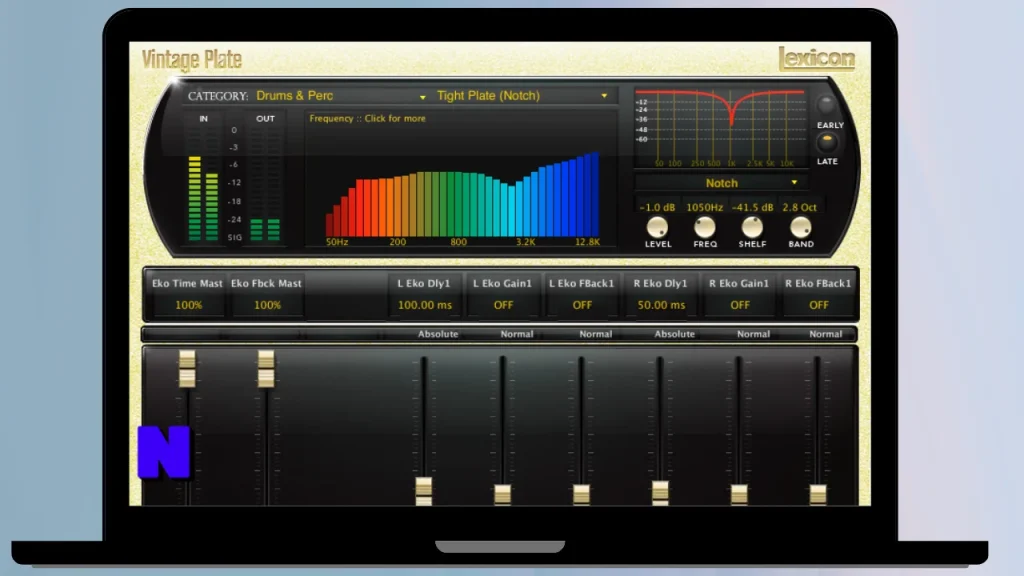Viewport: 1024px width, 576px height.
Task: Open the Tight Plate (Notch) preset dropdown
Action: 522,96
